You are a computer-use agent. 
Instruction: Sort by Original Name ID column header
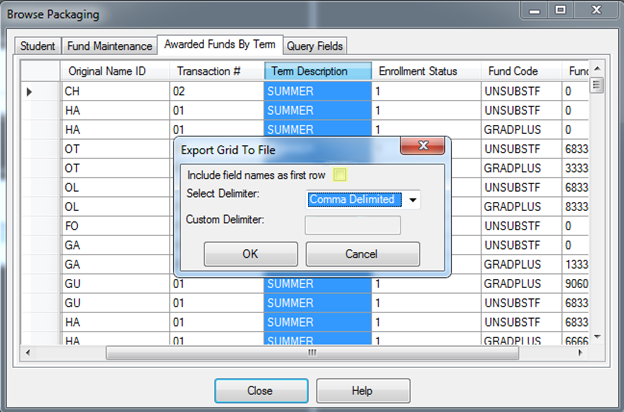115,71
